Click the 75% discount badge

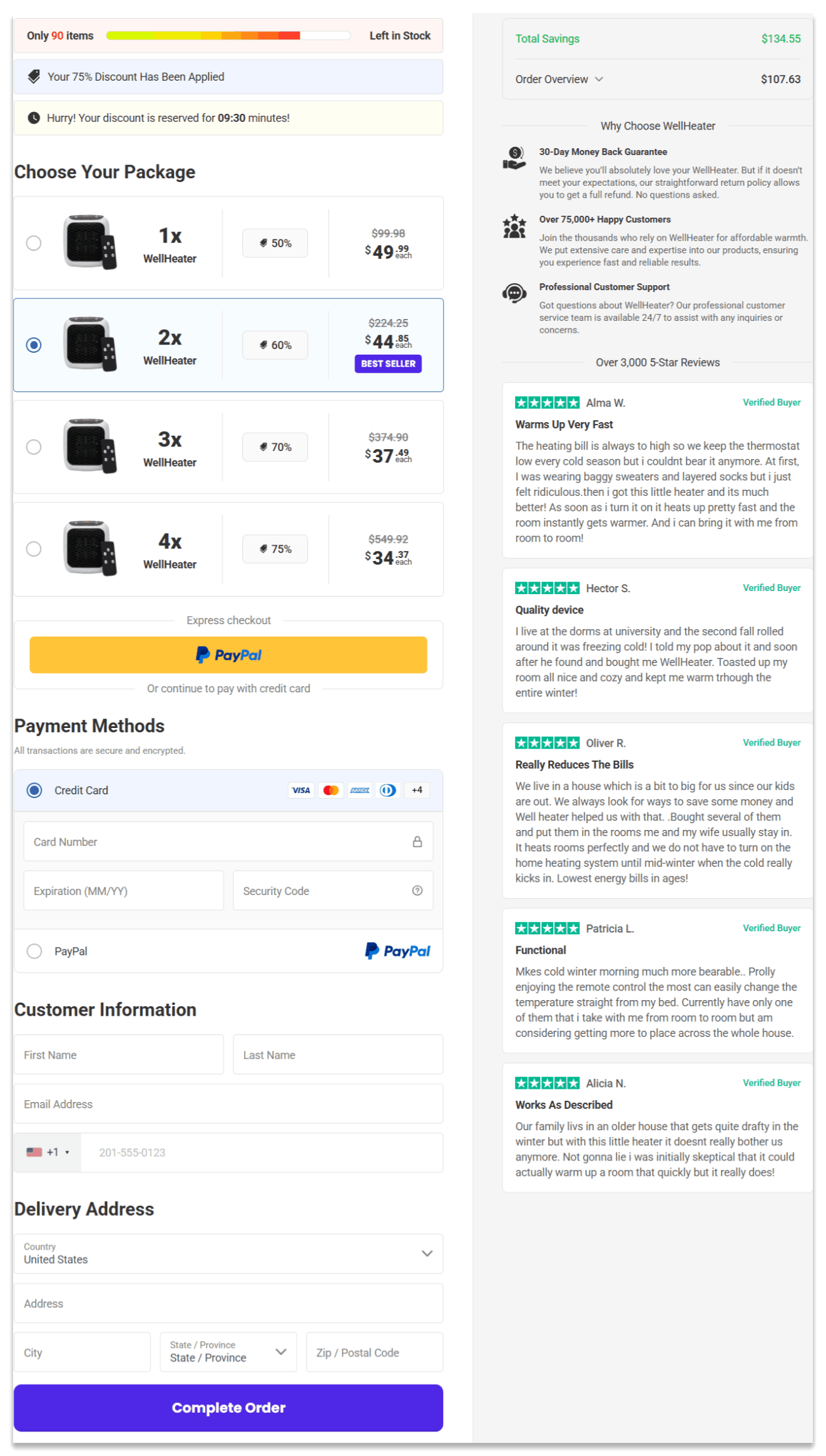tap(275, 549)
